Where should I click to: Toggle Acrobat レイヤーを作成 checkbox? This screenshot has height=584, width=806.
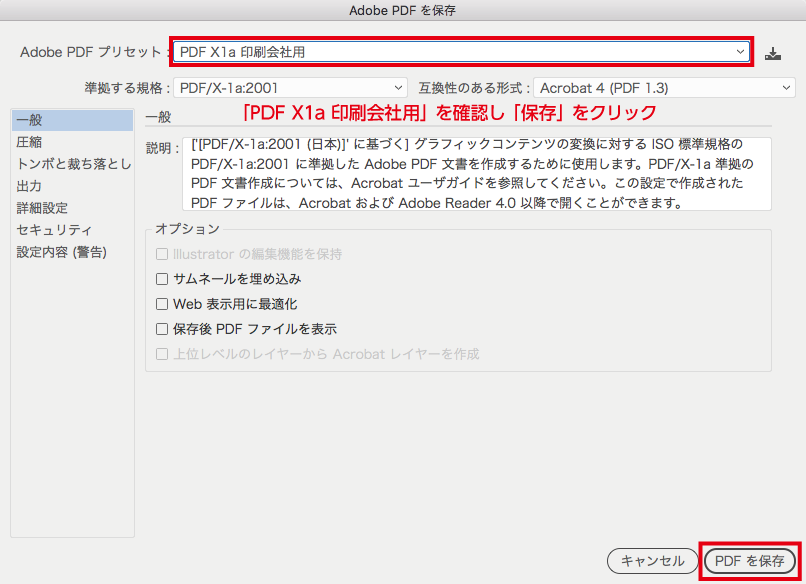(x=162, y=354)
